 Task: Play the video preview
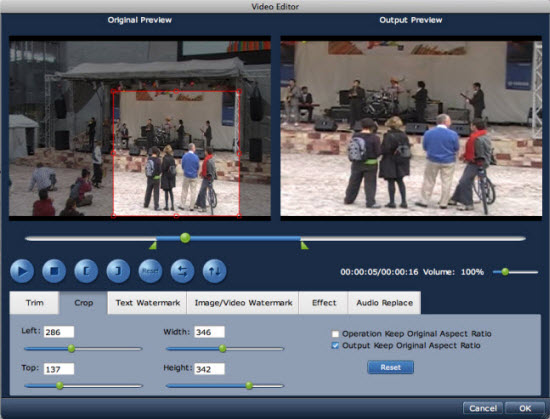pos(22,271)
